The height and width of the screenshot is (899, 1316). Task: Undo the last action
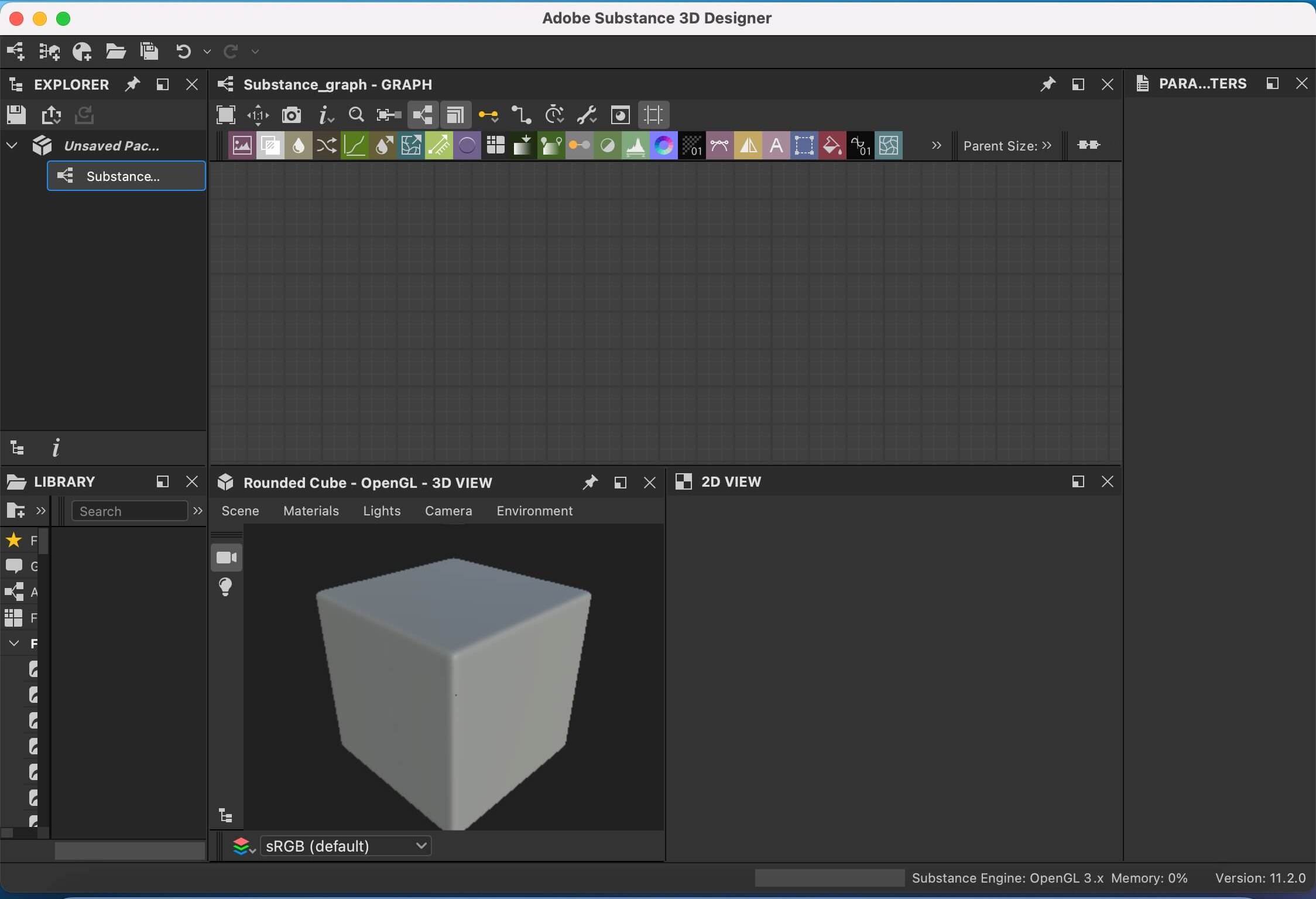click(x=183, y=52)
